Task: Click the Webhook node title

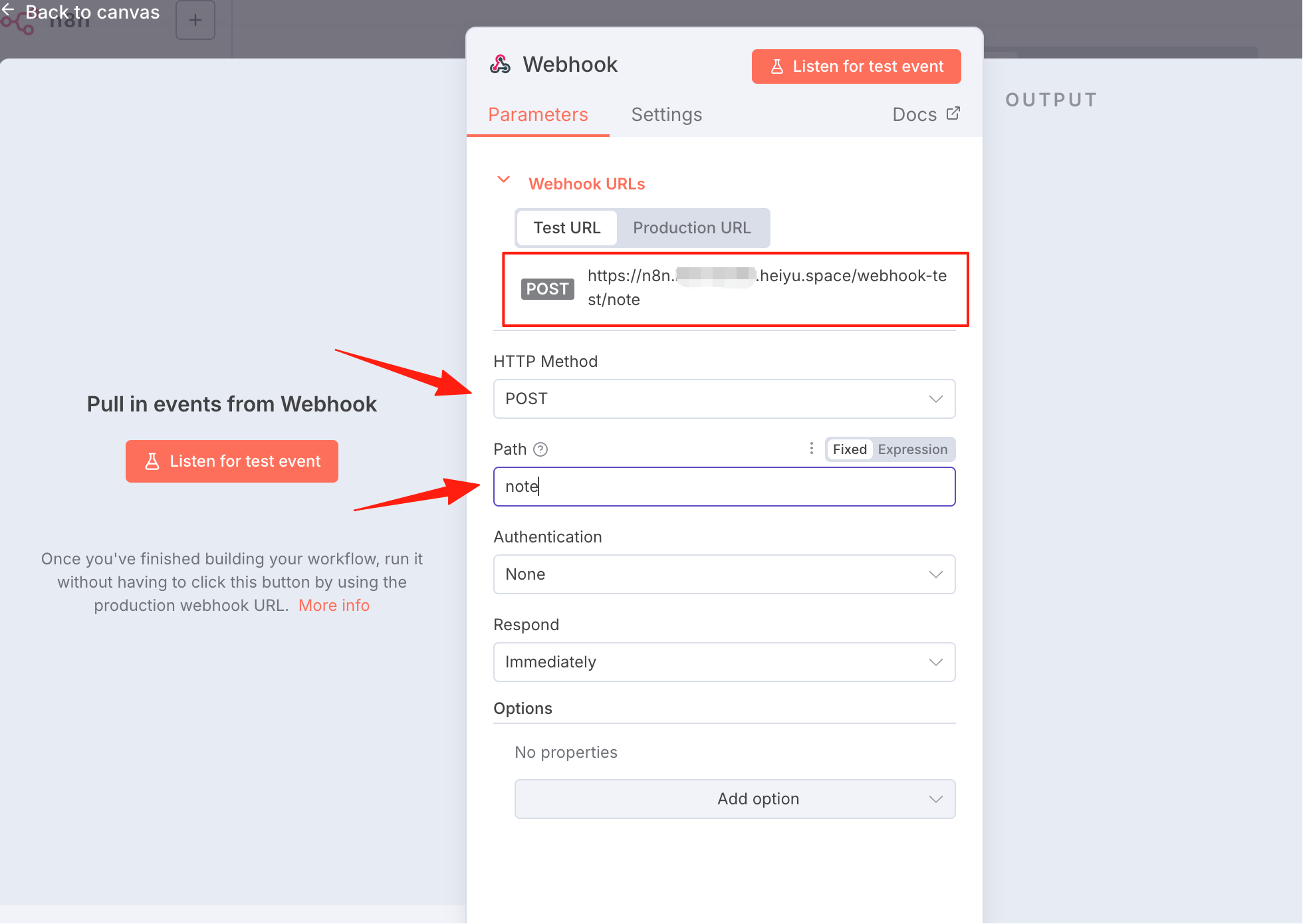Action: 570,64
